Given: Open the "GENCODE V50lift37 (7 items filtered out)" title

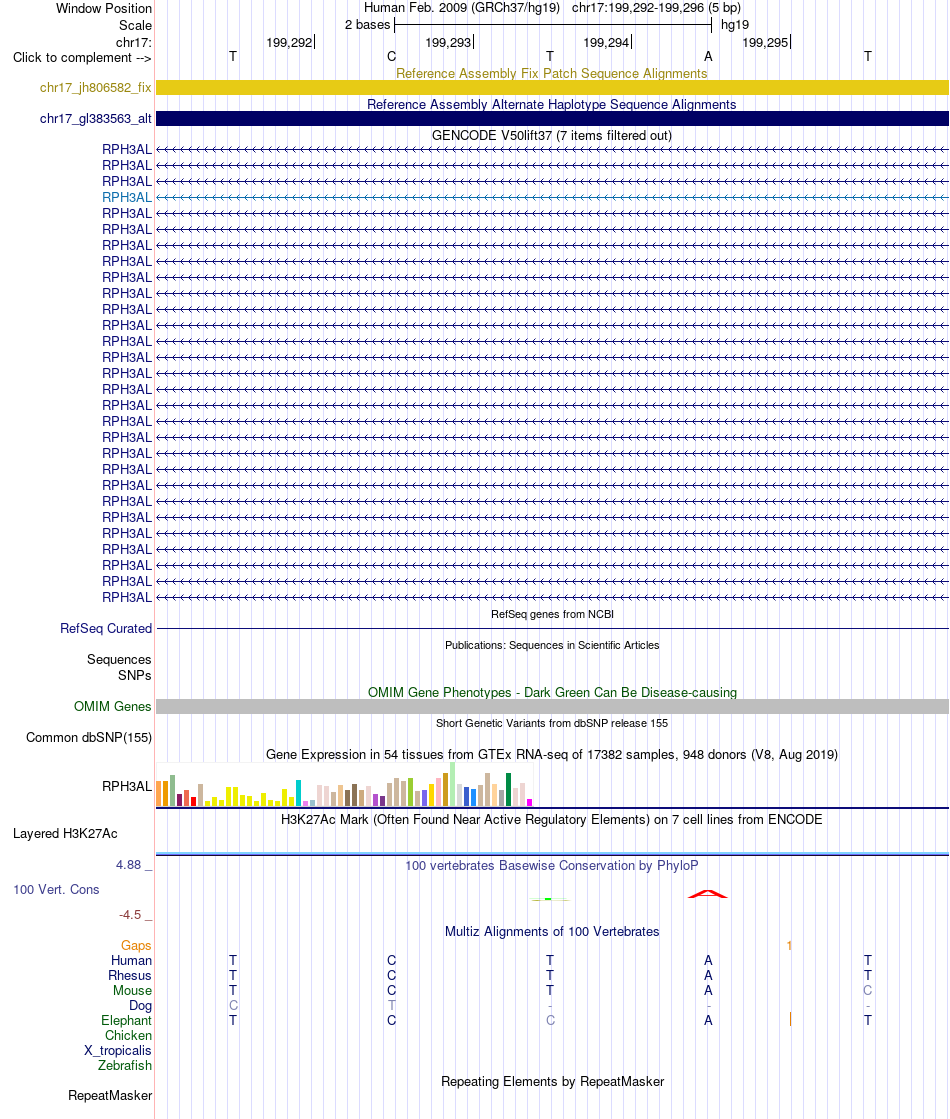Looking at the screenshot, I should tap(552, 136).
